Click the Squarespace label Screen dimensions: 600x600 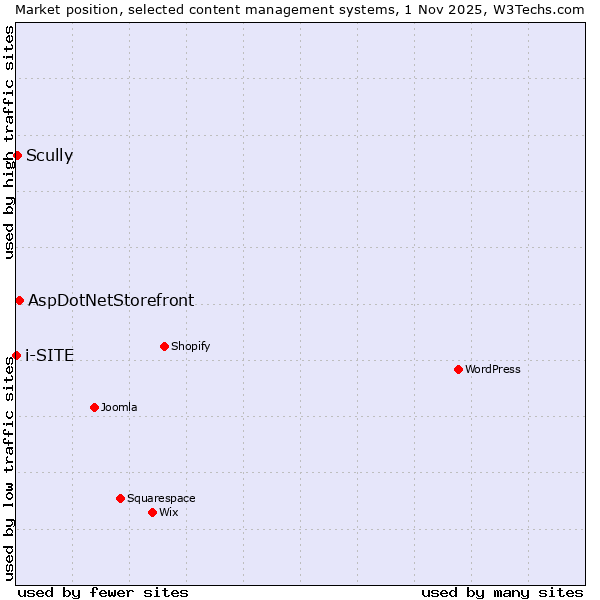pyautogui.click(x=161, y=498)
